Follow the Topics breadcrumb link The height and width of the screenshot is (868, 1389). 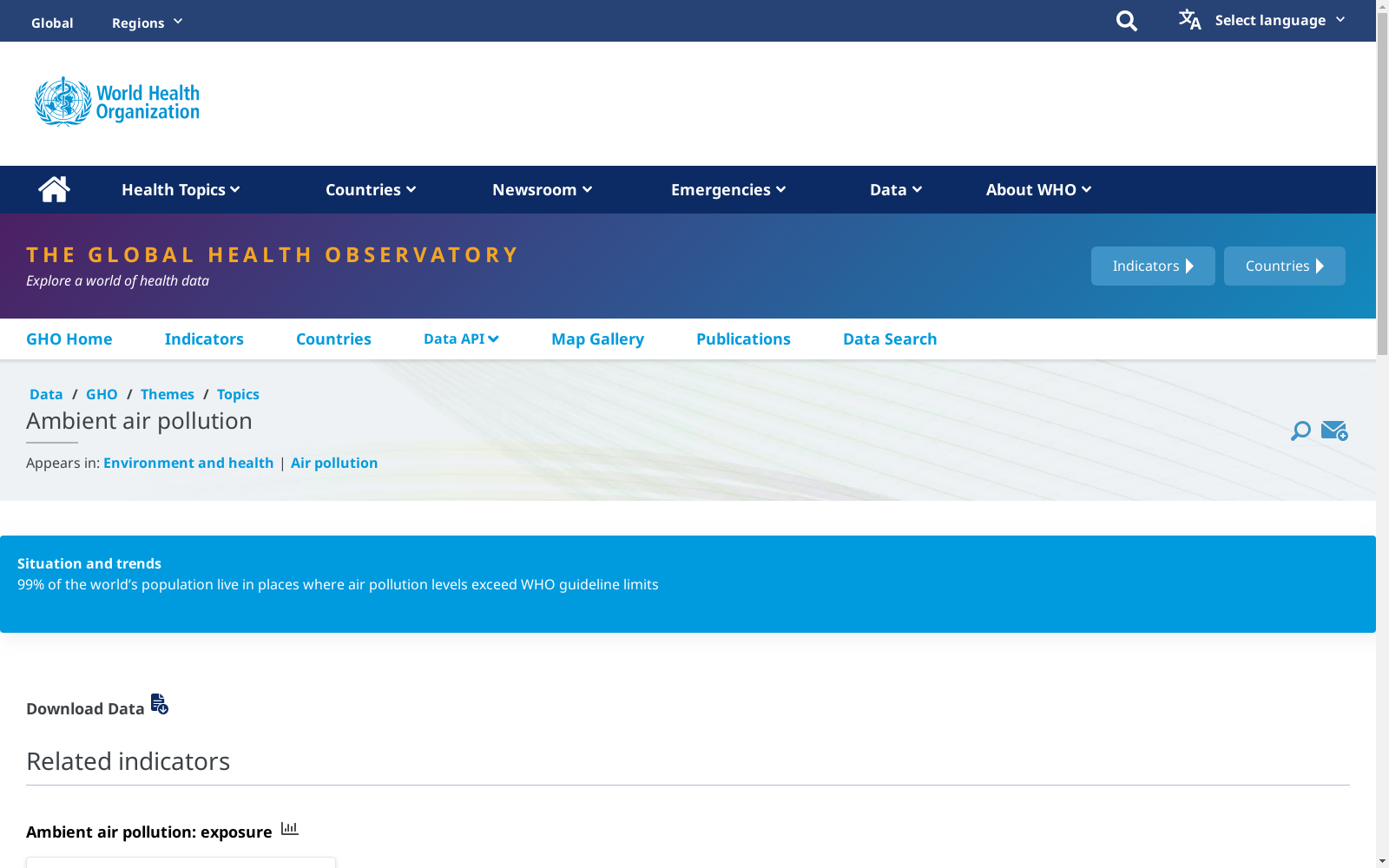pyautogui.click(x=238, y=394)
